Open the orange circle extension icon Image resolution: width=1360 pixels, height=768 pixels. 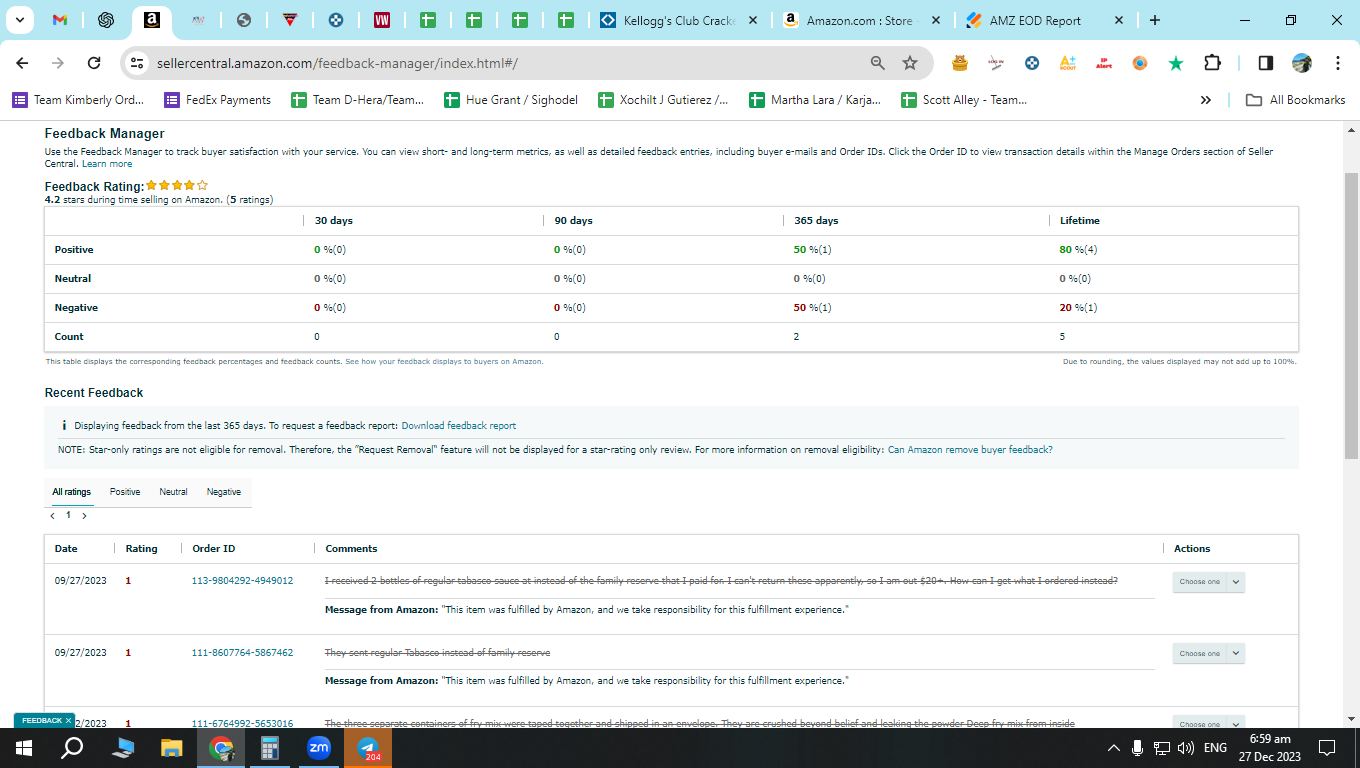point(1140,63)
